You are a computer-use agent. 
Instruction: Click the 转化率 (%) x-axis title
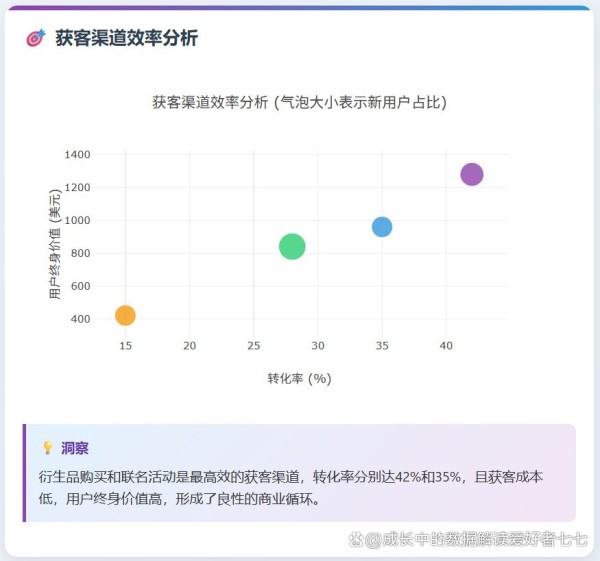[x=299, y=378]
